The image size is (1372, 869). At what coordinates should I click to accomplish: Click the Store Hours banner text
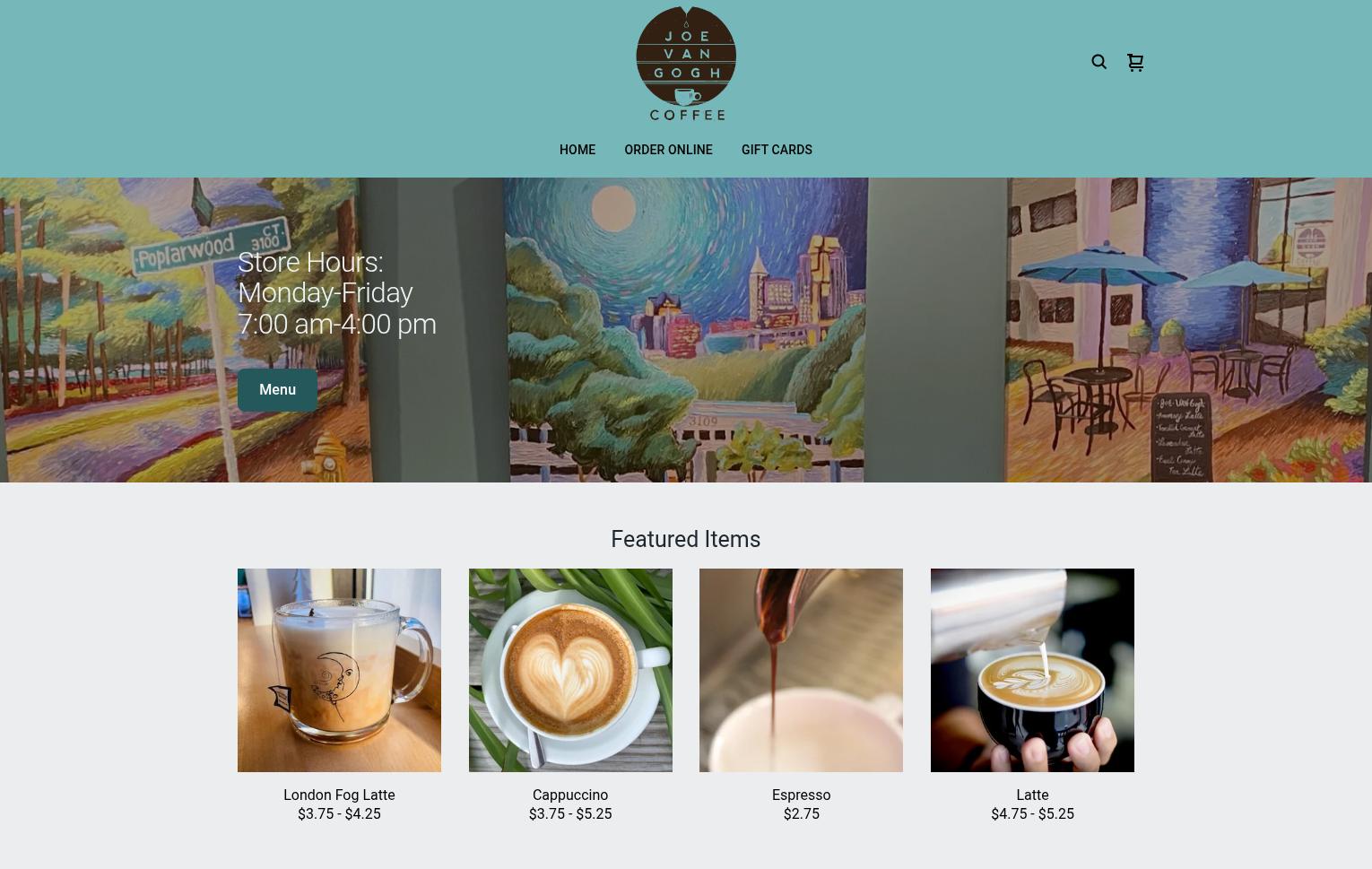pos(337,293)
